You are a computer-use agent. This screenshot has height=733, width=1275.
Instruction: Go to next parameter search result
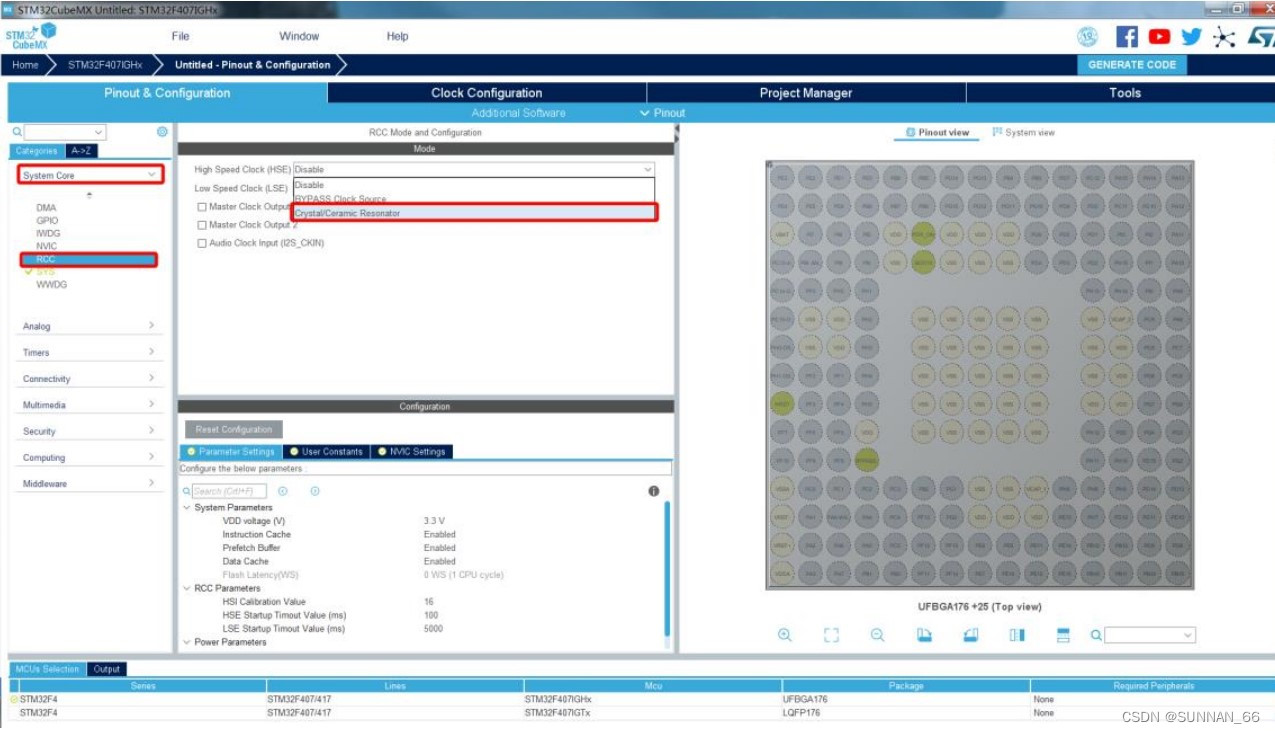tap(315, 491)
